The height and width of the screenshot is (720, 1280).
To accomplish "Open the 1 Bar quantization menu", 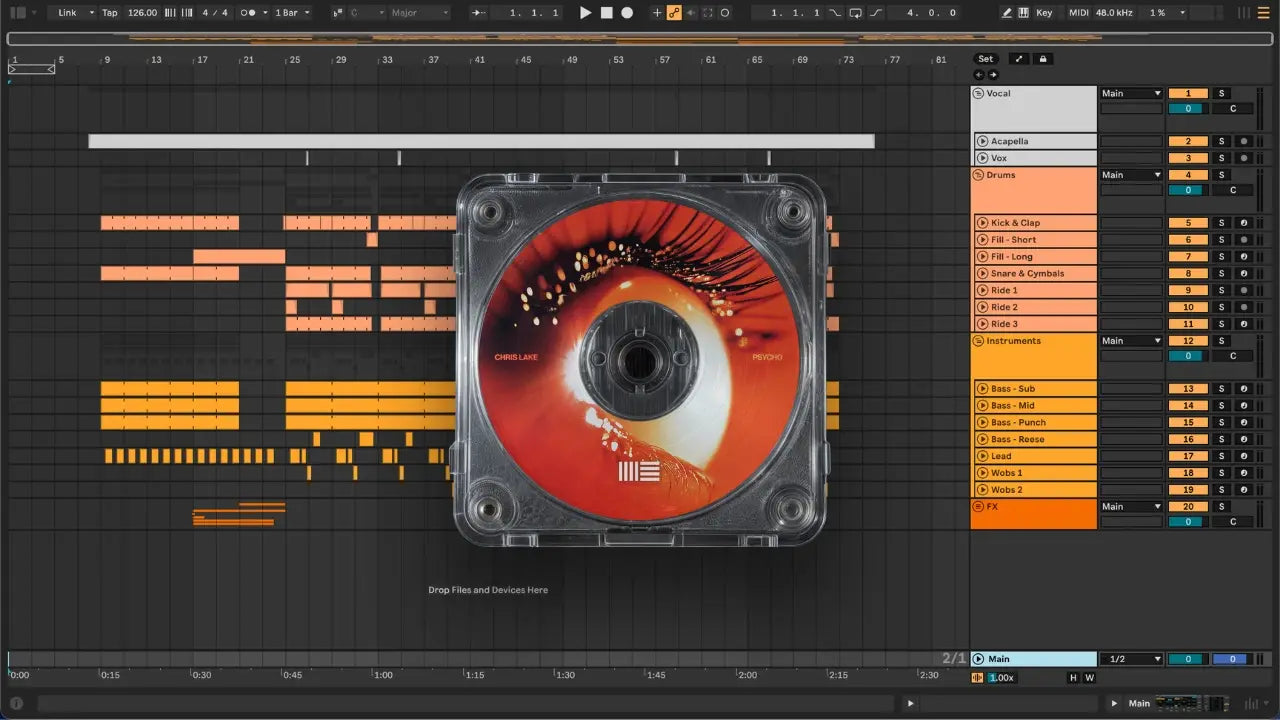I will coord(292,13).
